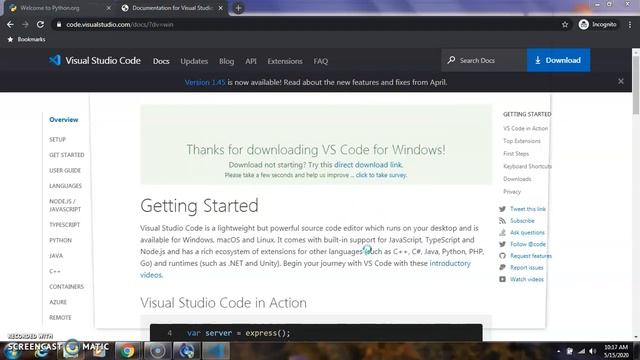The width and height of the screenshot is (640, 360).
Task: Open API in the top navigation
Action: tap(251, 61)
